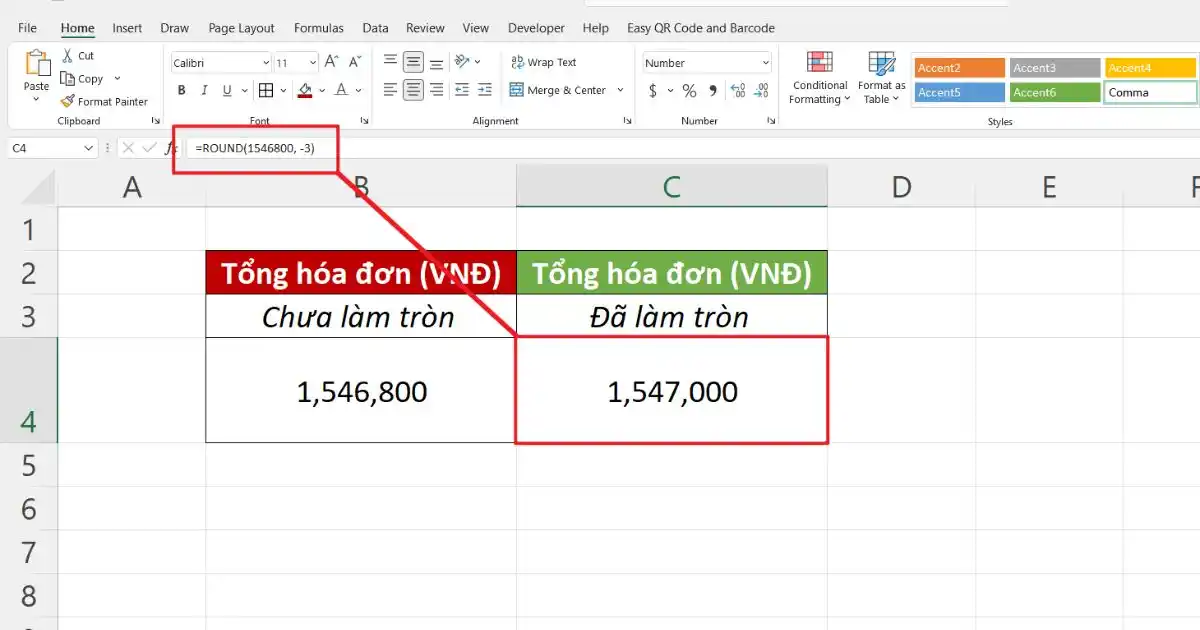The image size is (1200, 630).
Task: Open the Number format dialog launcher
Action: [x=771, y=121]
